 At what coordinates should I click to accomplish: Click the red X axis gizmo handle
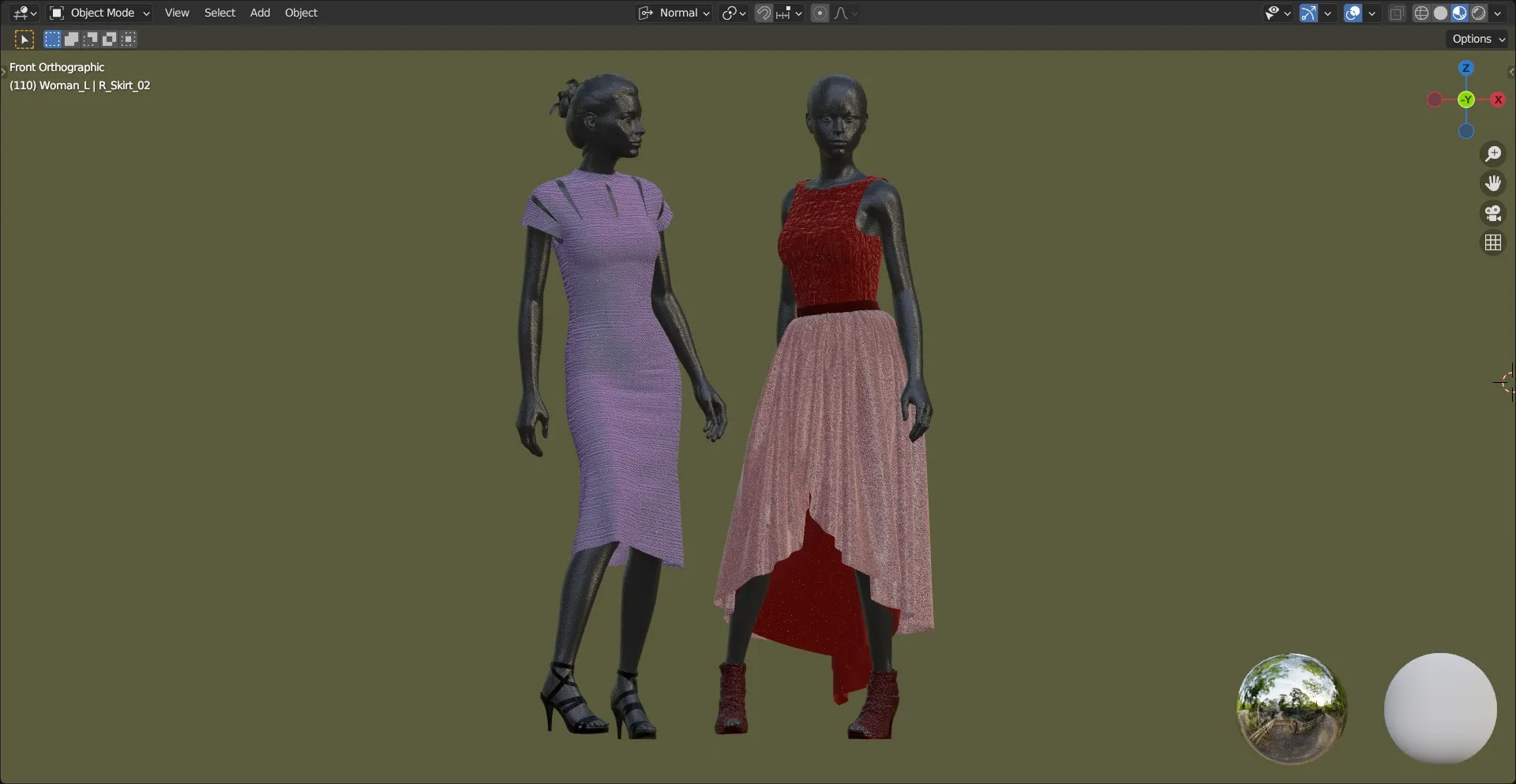[x=1497, y=99]
